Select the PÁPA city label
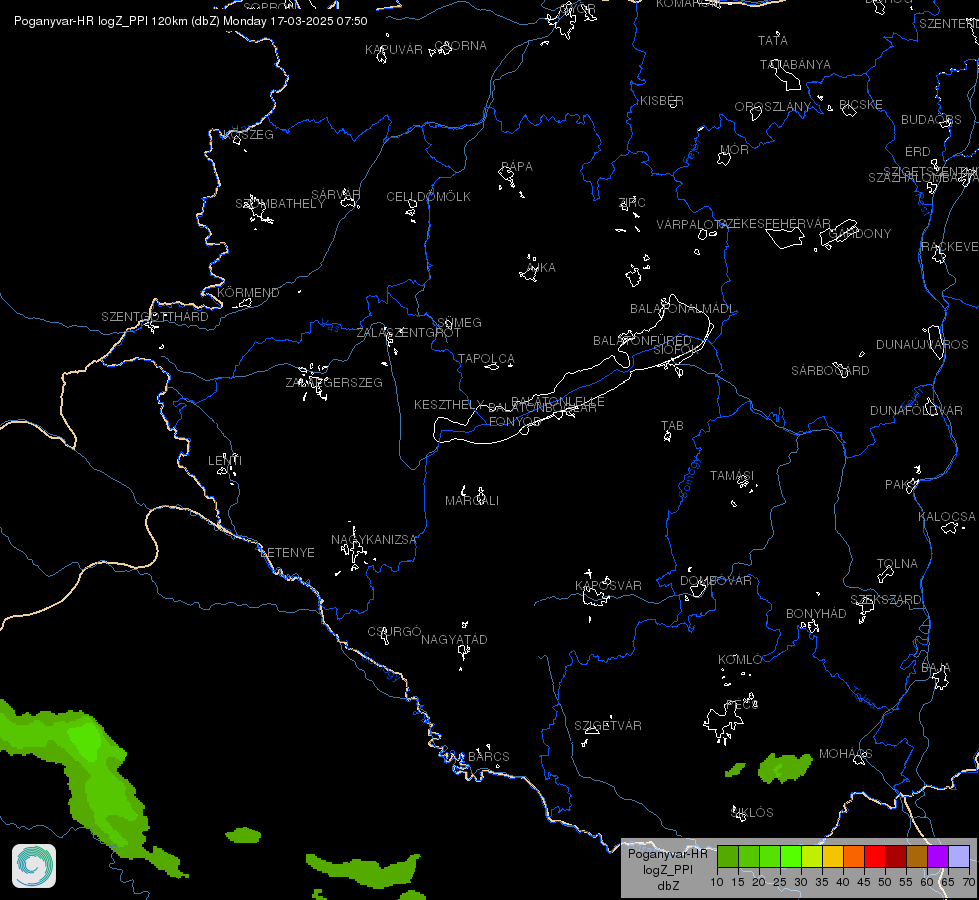The width and height of the screenshot is (979, 900). pos(517,167)
